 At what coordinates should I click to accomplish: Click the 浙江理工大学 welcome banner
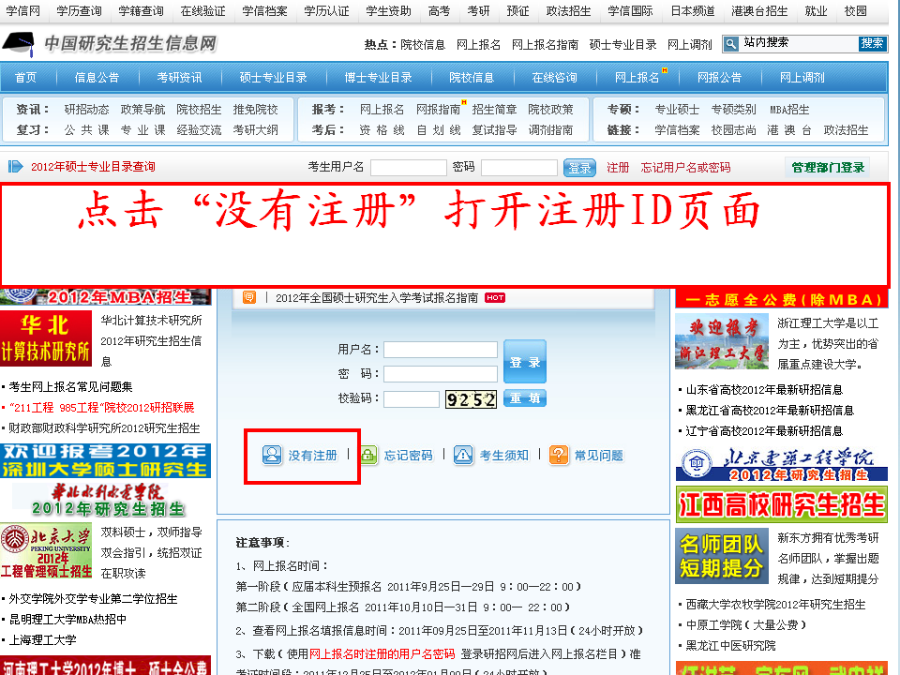[722, 342]
